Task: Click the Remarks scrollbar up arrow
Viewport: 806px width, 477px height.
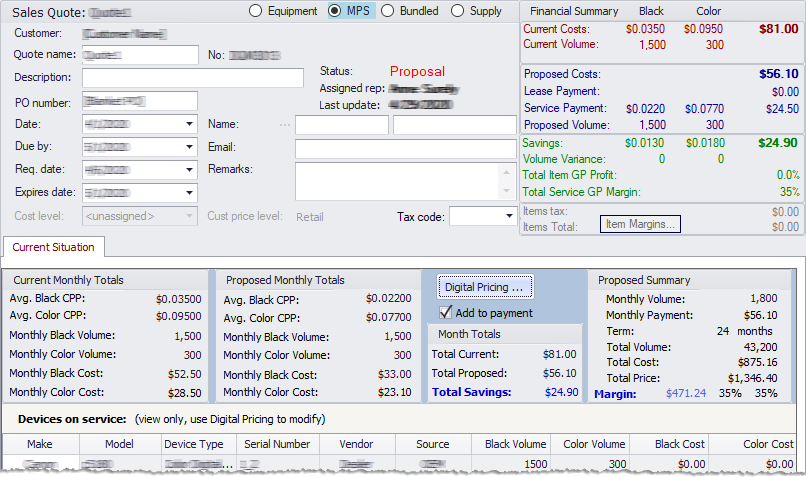Action: click(x=506, y=172)
